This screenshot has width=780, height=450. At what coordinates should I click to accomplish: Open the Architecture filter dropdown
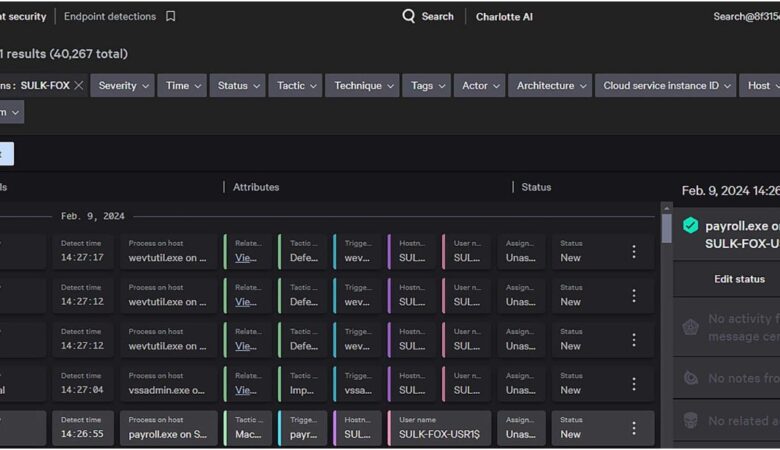pos(552,86)
